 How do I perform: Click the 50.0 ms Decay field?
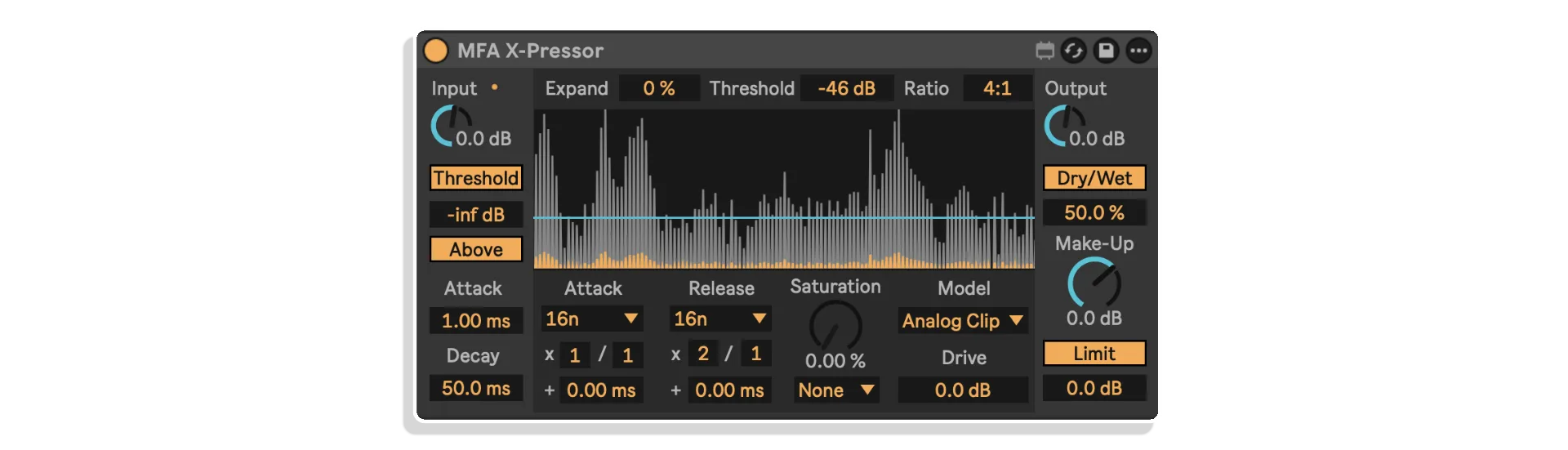pyautogui.click(x=476, y=389)
